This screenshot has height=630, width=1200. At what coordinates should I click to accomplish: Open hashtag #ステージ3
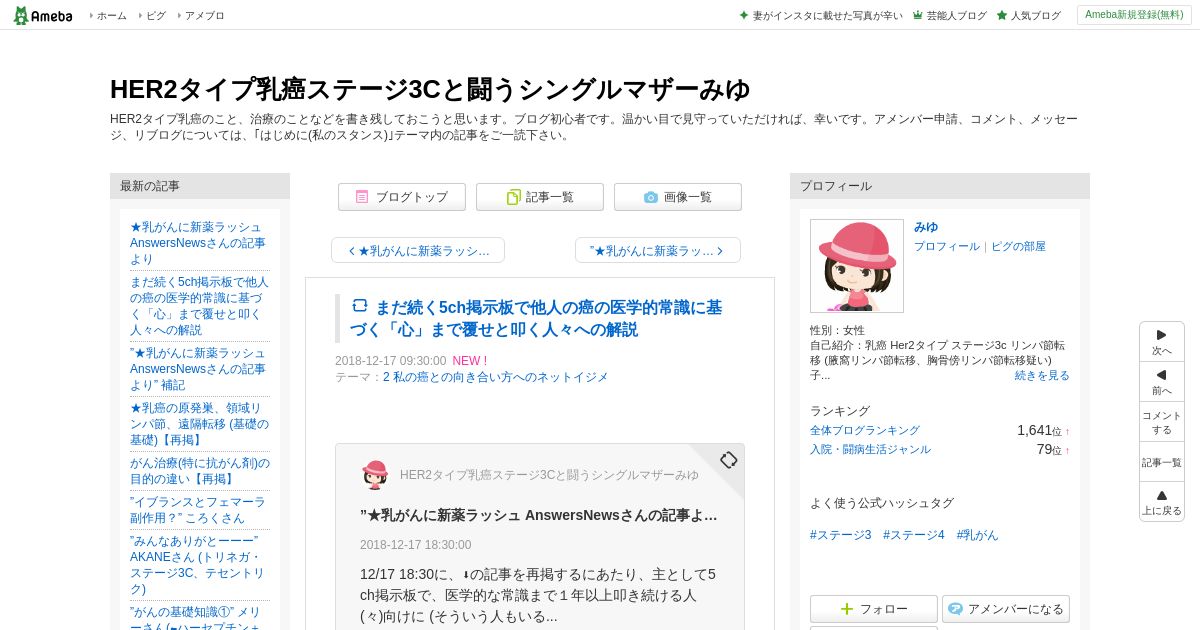pos(841,535)
